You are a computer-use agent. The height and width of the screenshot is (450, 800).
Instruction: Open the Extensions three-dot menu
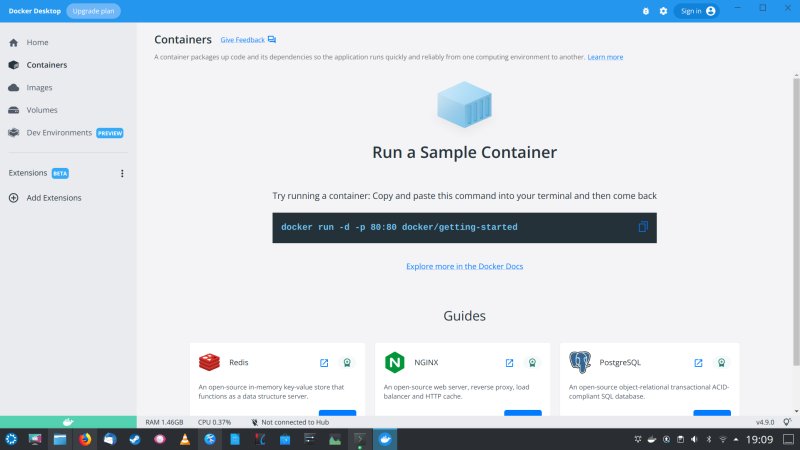(x=122, y=173)
